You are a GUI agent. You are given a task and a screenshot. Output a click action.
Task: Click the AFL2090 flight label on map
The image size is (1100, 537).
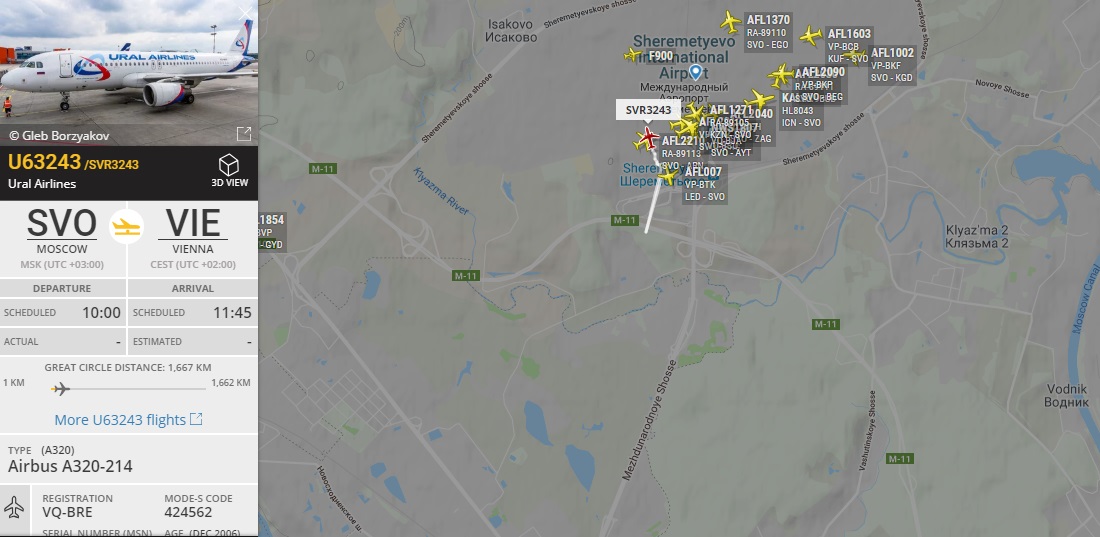(823, 72)
